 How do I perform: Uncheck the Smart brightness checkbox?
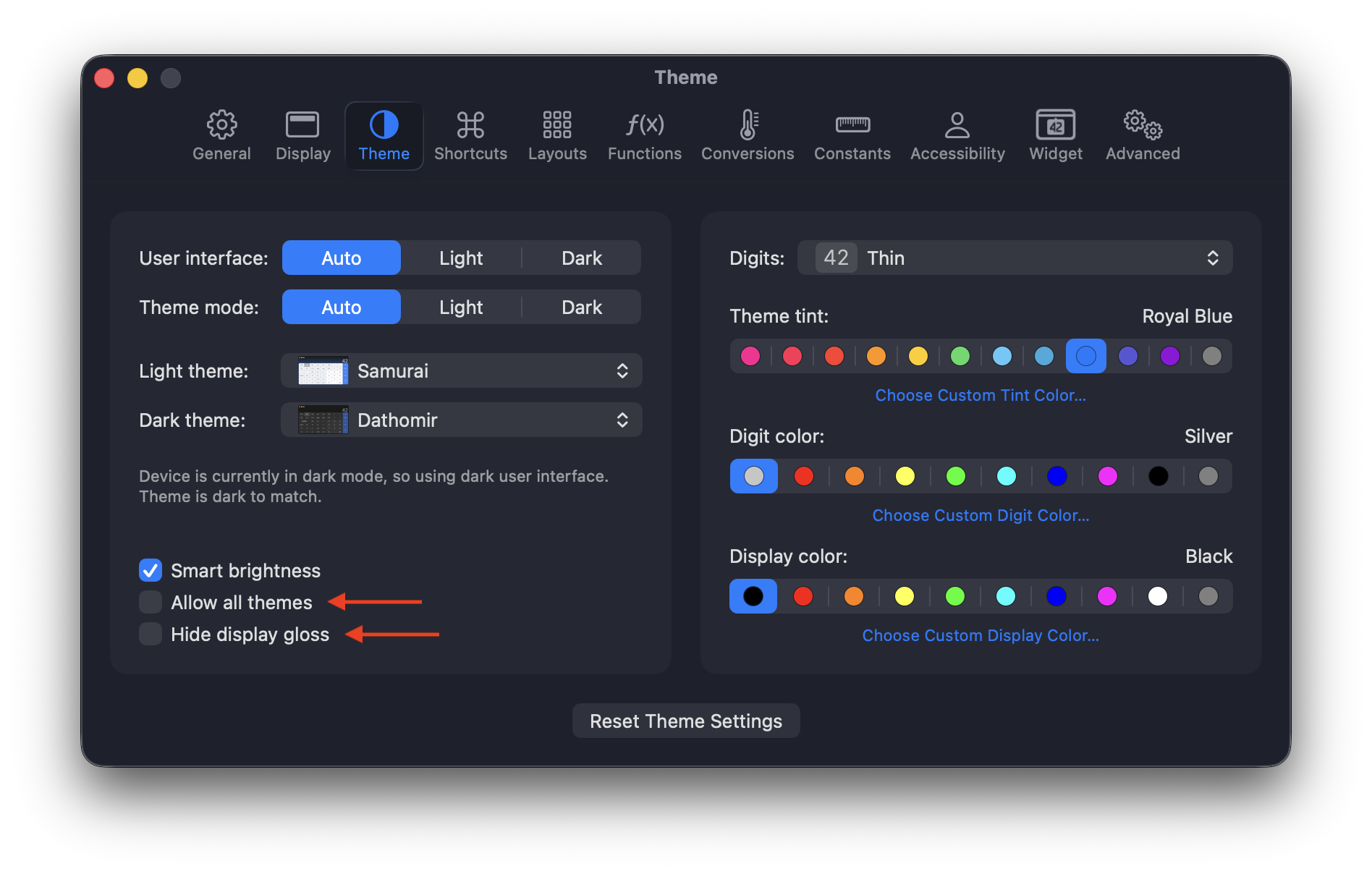tap(151, 570)
